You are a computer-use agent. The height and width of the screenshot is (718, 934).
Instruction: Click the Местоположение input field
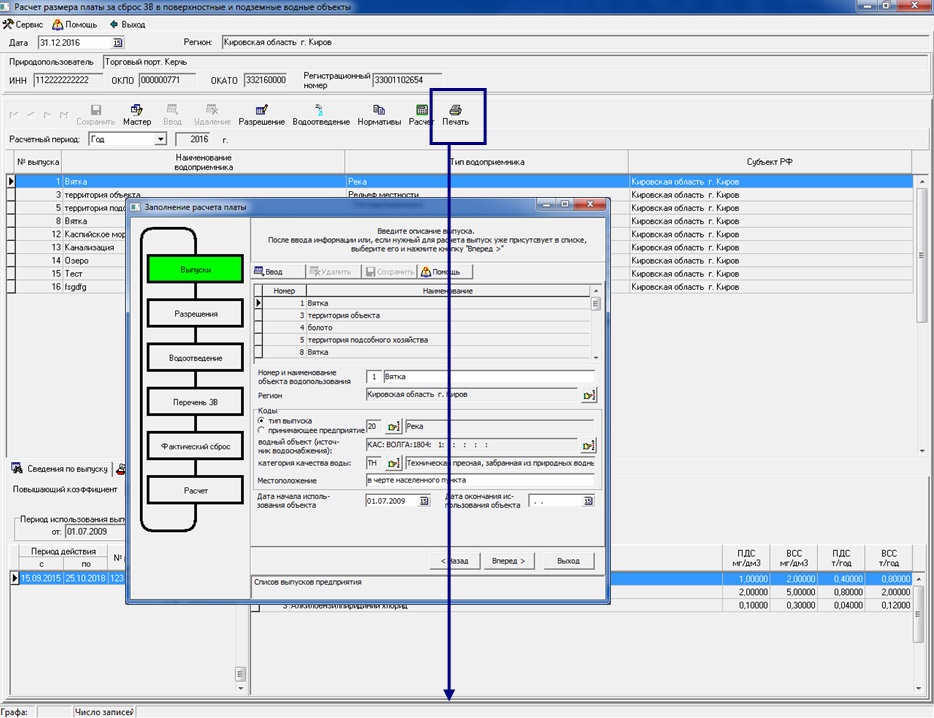pos(479,481)
